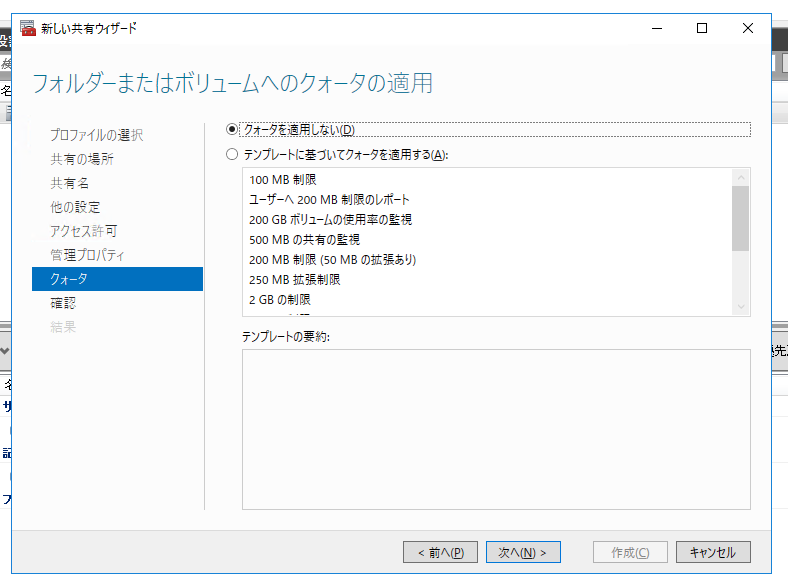Click the template list scroll-down arrow
788x587 pixels.
coord(741,307)
